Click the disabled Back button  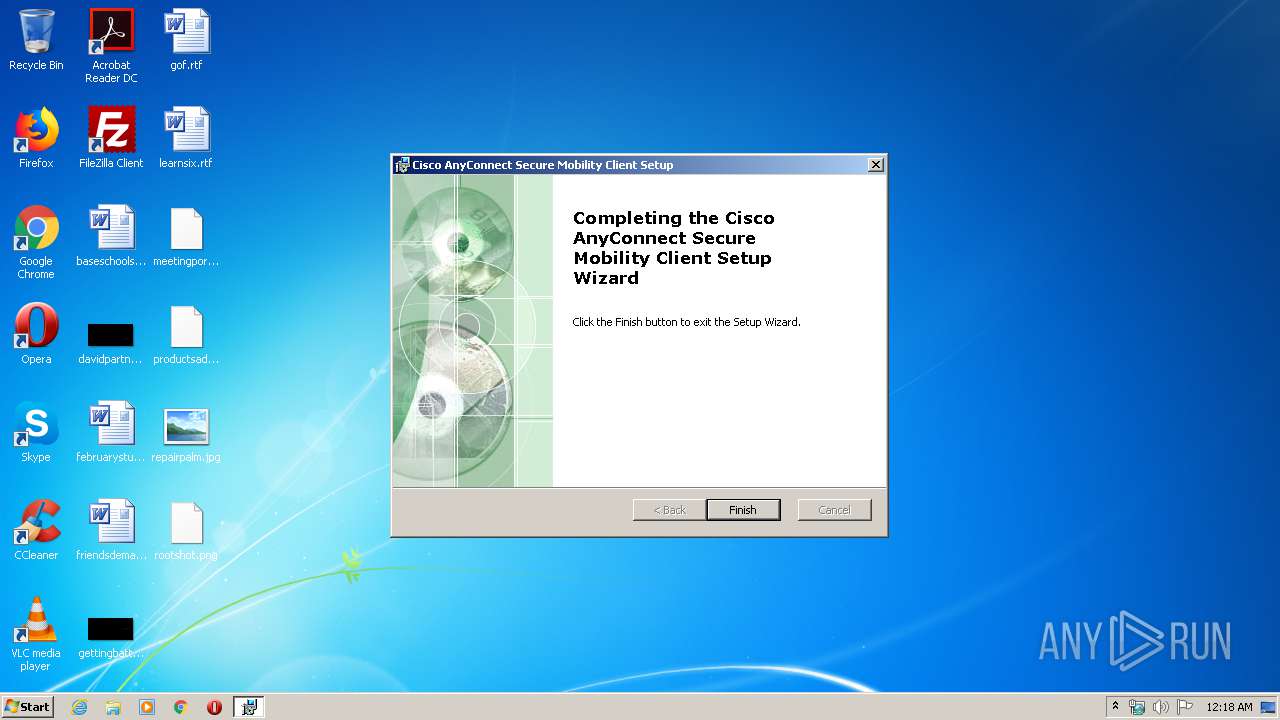click(x=670, y=510)
